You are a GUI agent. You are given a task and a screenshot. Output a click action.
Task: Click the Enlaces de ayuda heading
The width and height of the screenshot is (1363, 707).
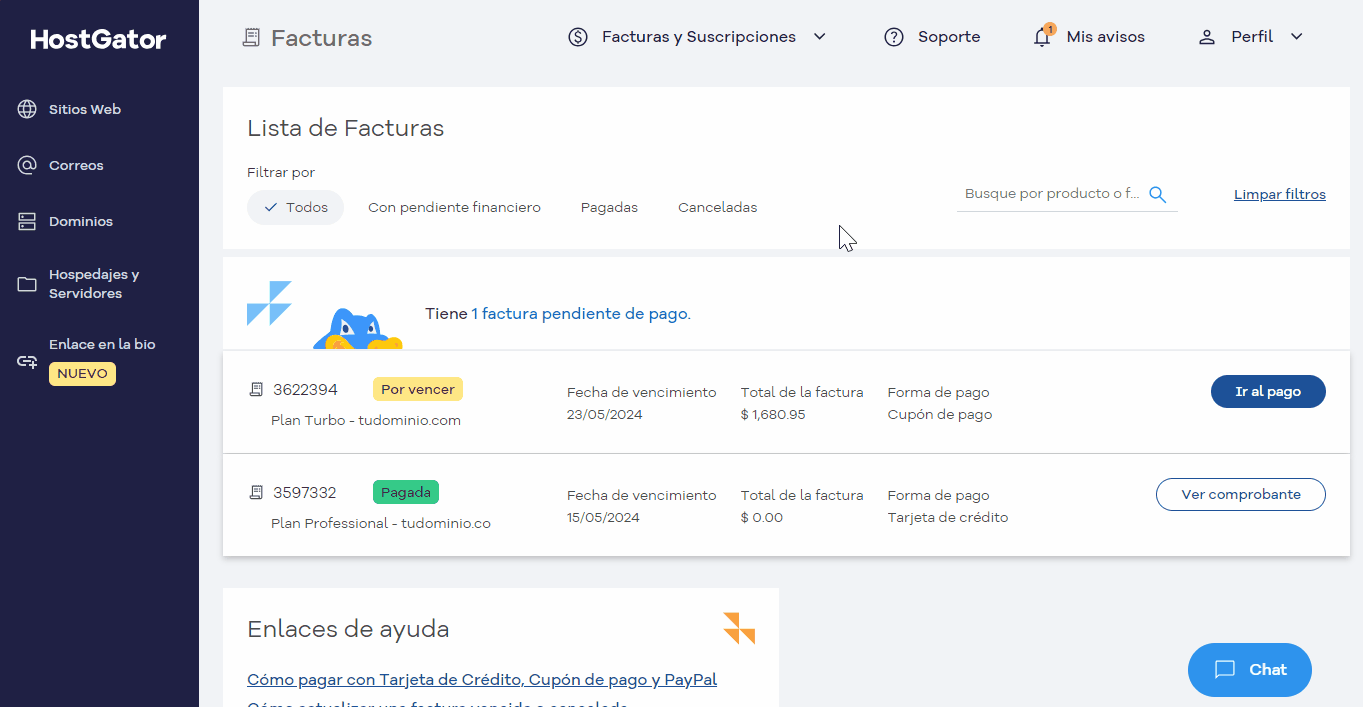(x=348, y=629)
